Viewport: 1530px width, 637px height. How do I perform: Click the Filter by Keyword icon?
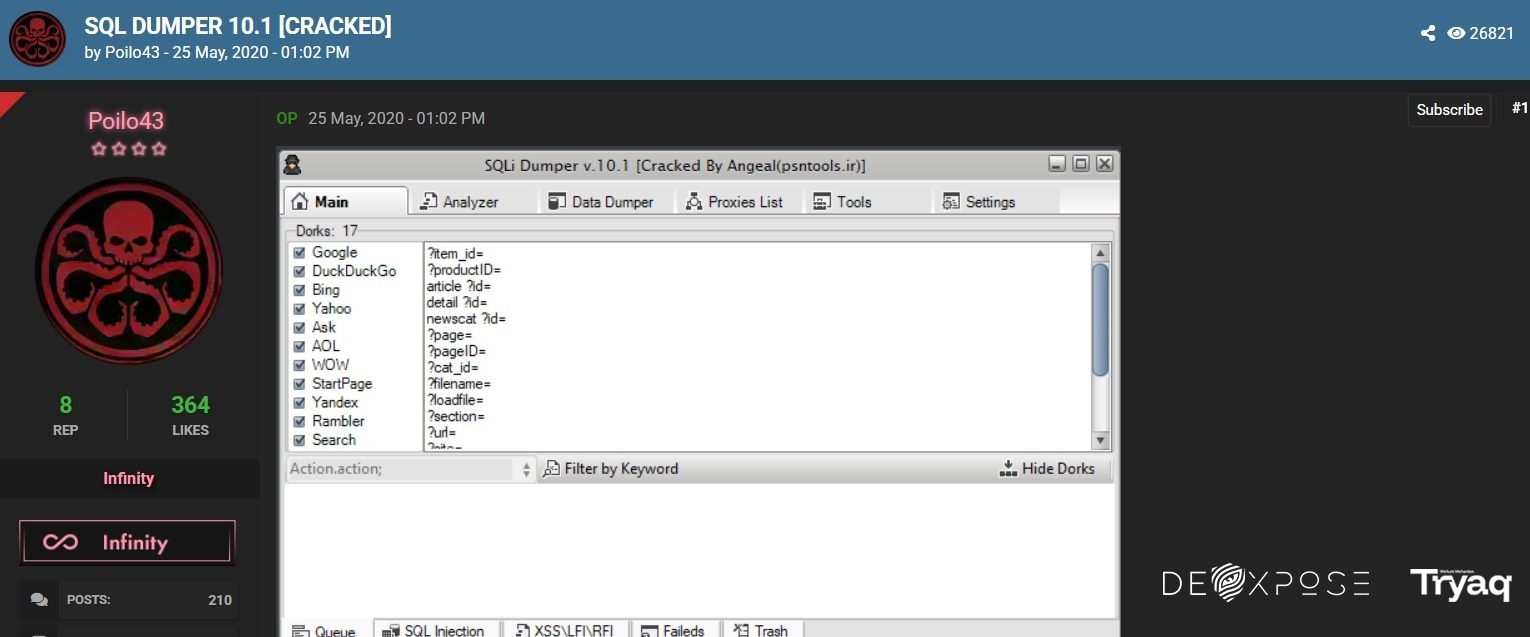(551, 469)
